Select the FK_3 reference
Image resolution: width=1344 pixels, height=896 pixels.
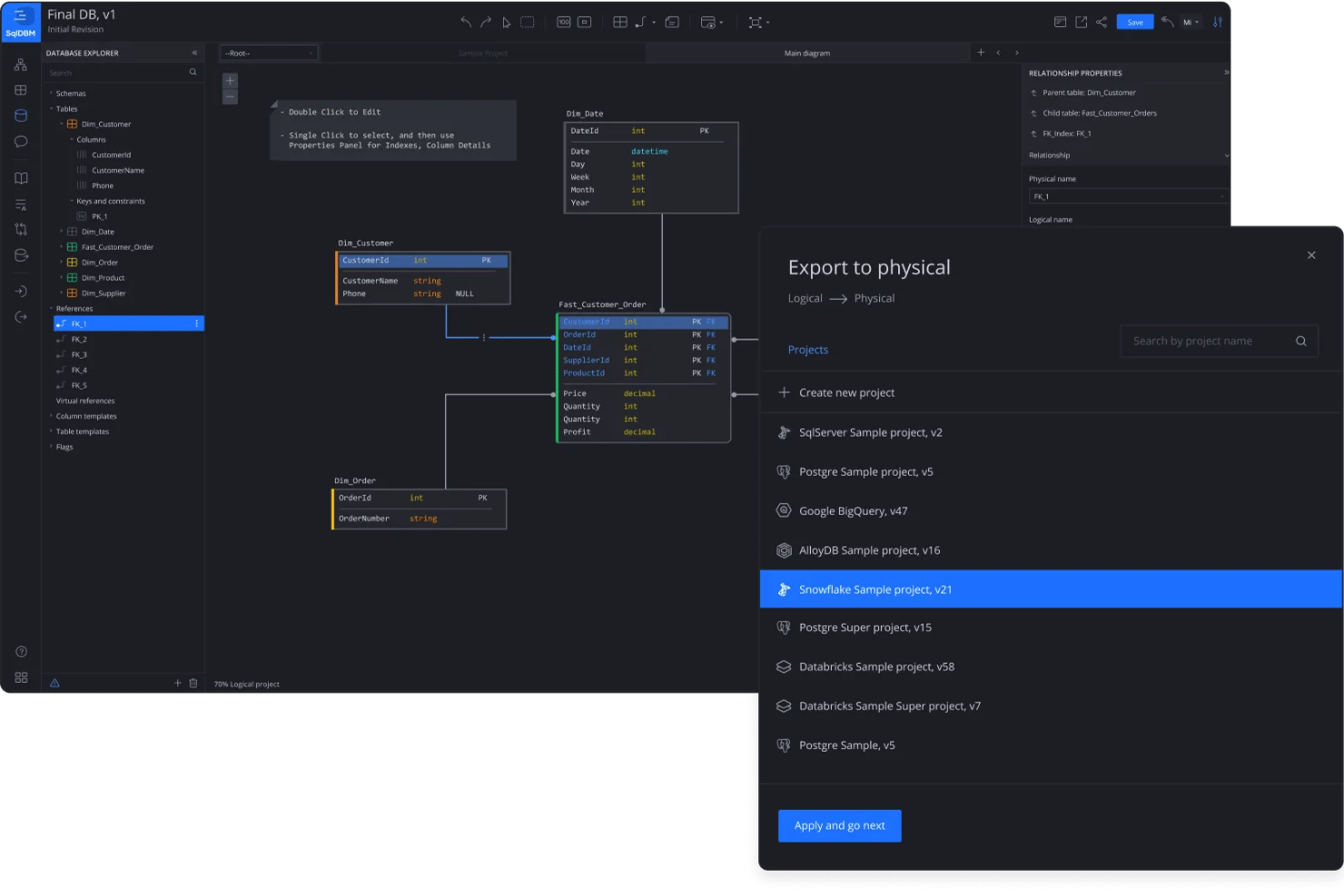pyautogui.click(x=79, y=355)
